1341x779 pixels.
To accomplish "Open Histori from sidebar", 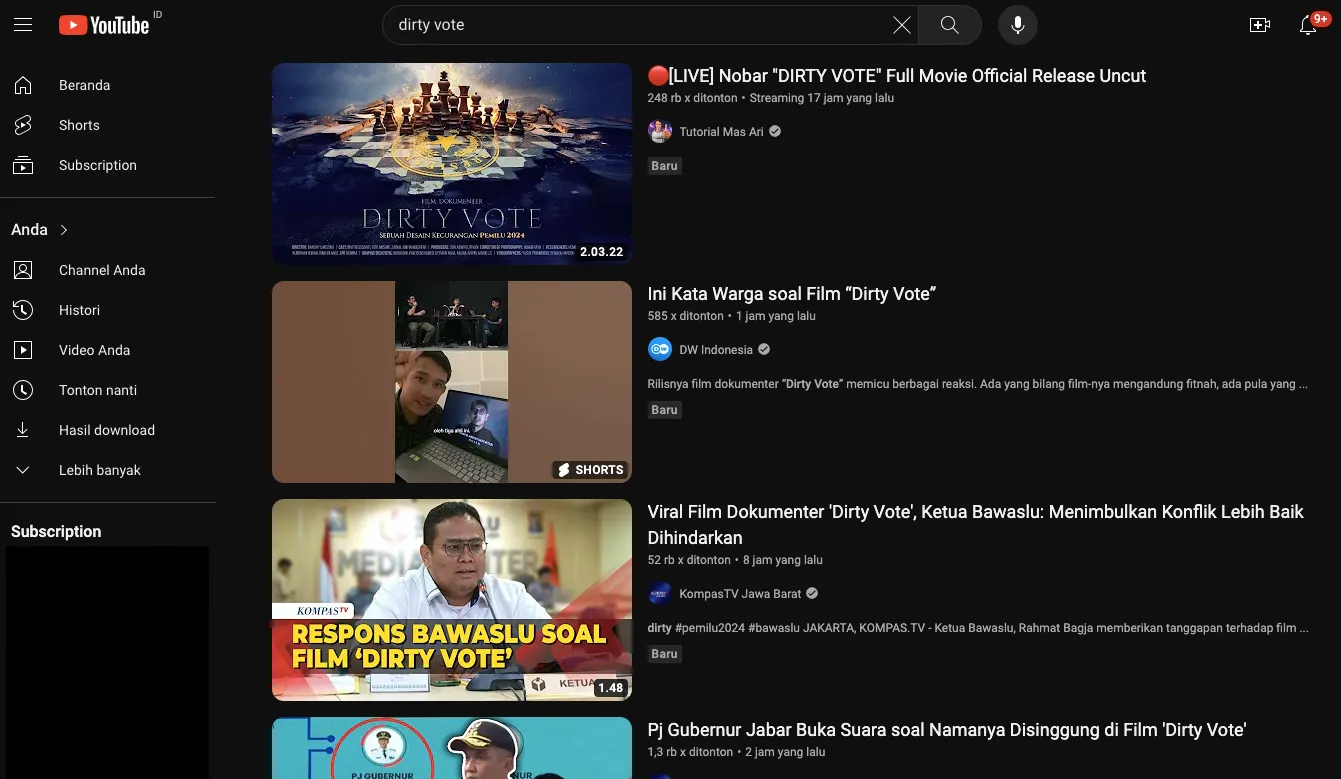I will tap(79, 310).
